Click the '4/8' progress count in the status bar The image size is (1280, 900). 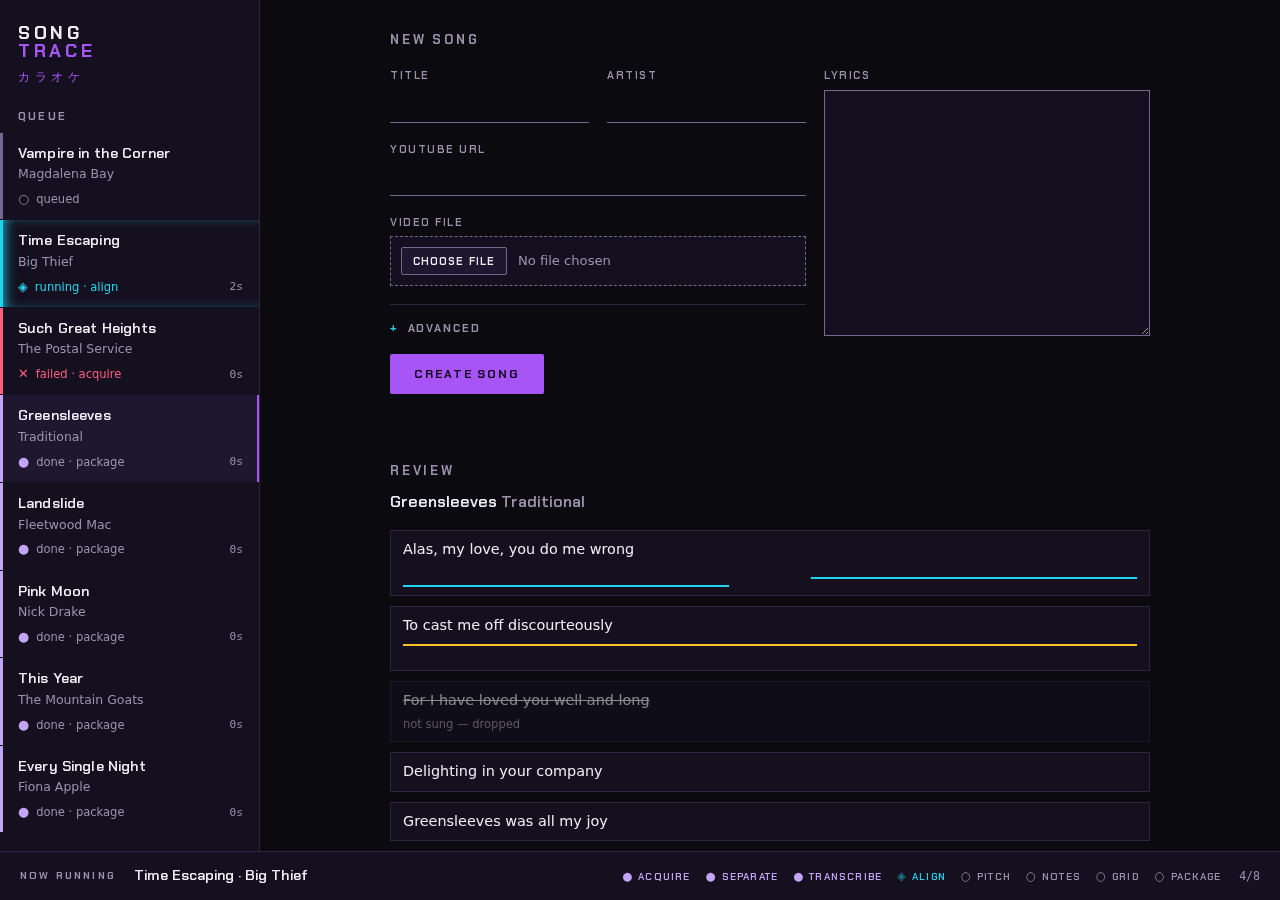click(1250, 877)
